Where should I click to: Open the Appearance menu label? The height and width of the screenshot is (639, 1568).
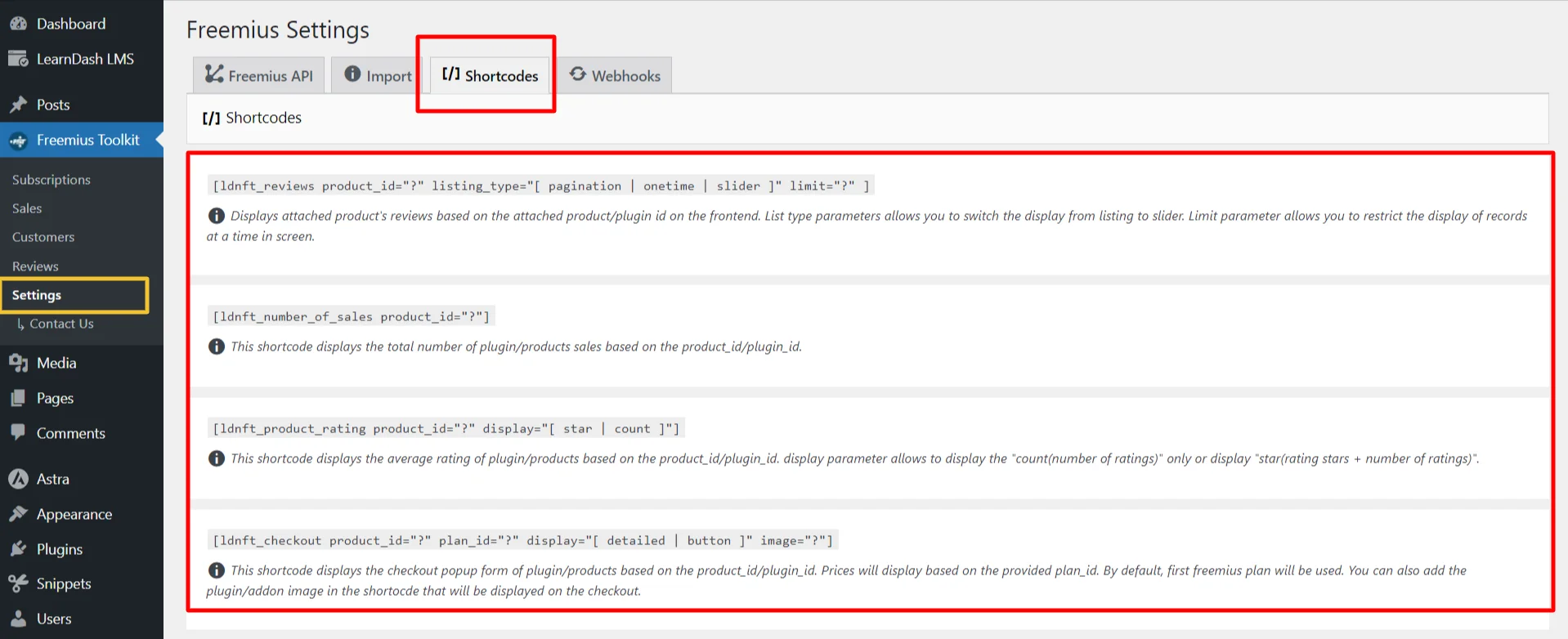(74, 514)
